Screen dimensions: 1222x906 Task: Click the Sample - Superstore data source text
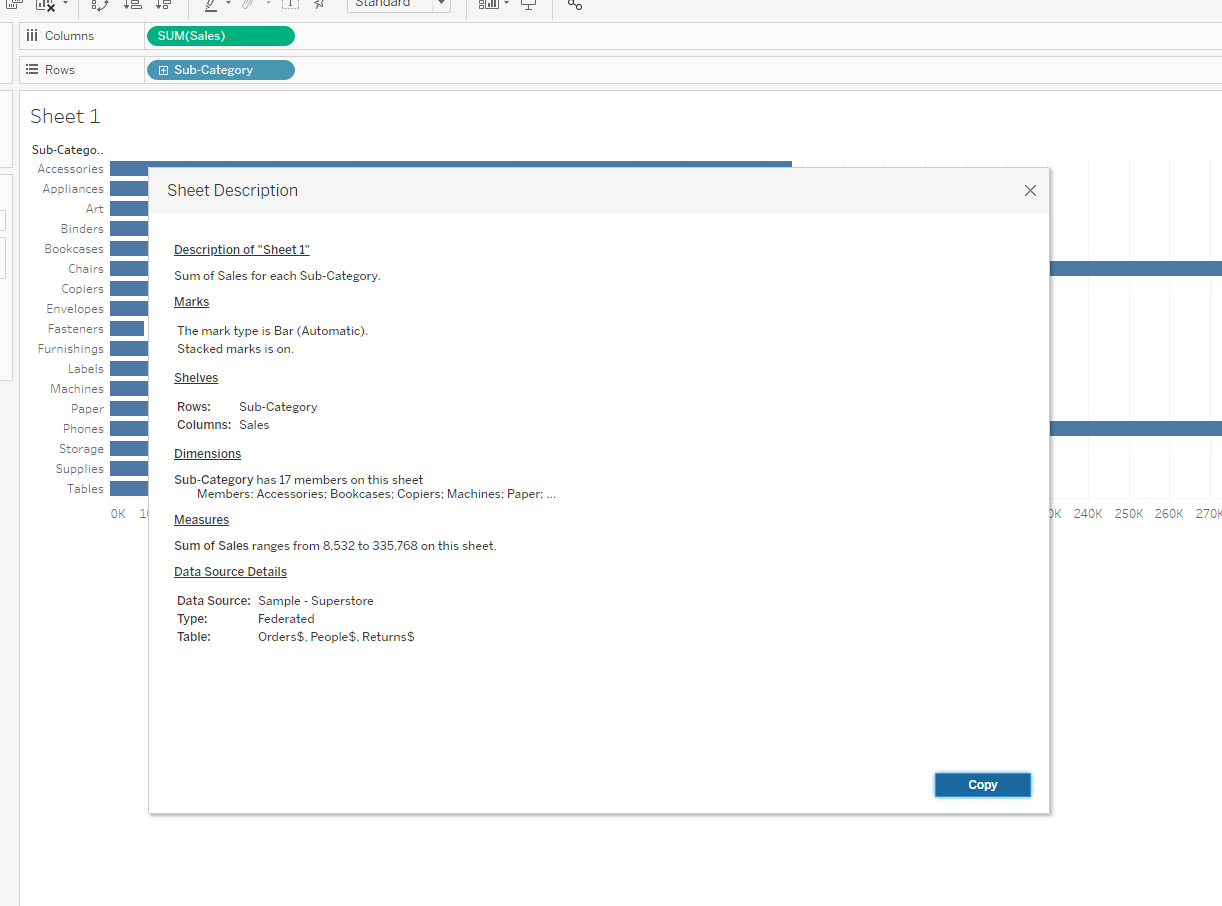[x=316, y=601]
